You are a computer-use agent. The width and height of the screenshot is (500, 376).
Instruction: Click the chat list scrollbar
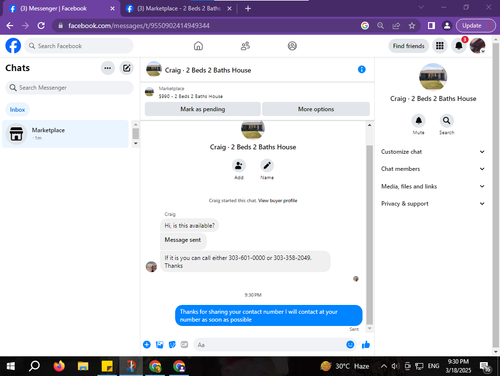(x=136, y=134)
